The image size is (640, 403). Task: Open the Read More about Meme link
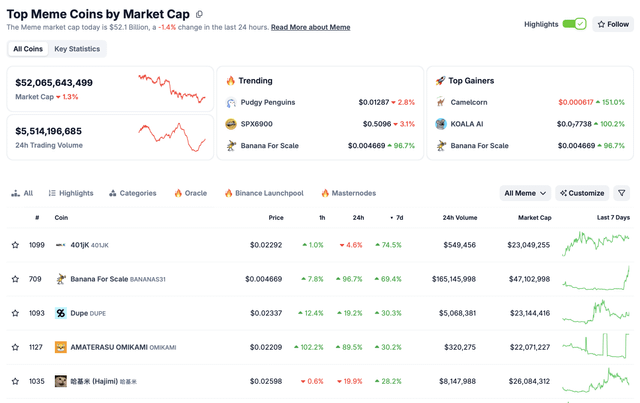[x=310, y=27]
